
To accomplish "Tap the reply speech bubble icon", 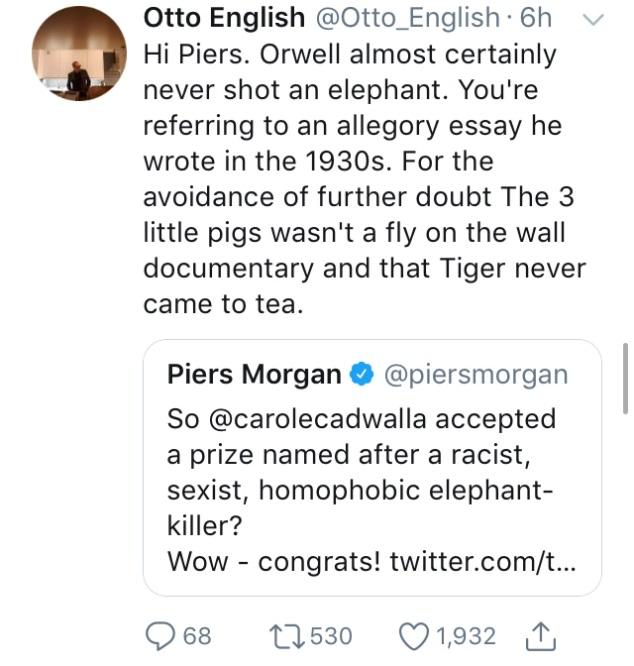I will [162, 636].
